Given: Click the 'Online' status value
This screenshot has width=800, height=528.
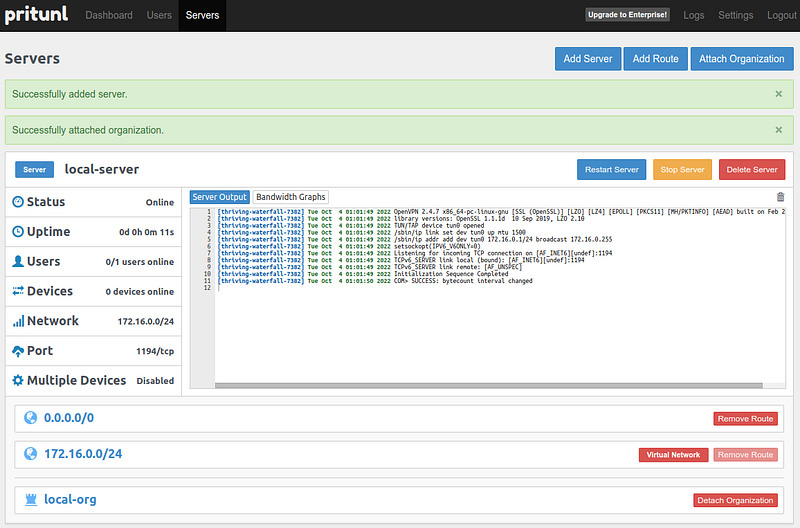Looking at the screenshot, I should click(x=160, y=203).
